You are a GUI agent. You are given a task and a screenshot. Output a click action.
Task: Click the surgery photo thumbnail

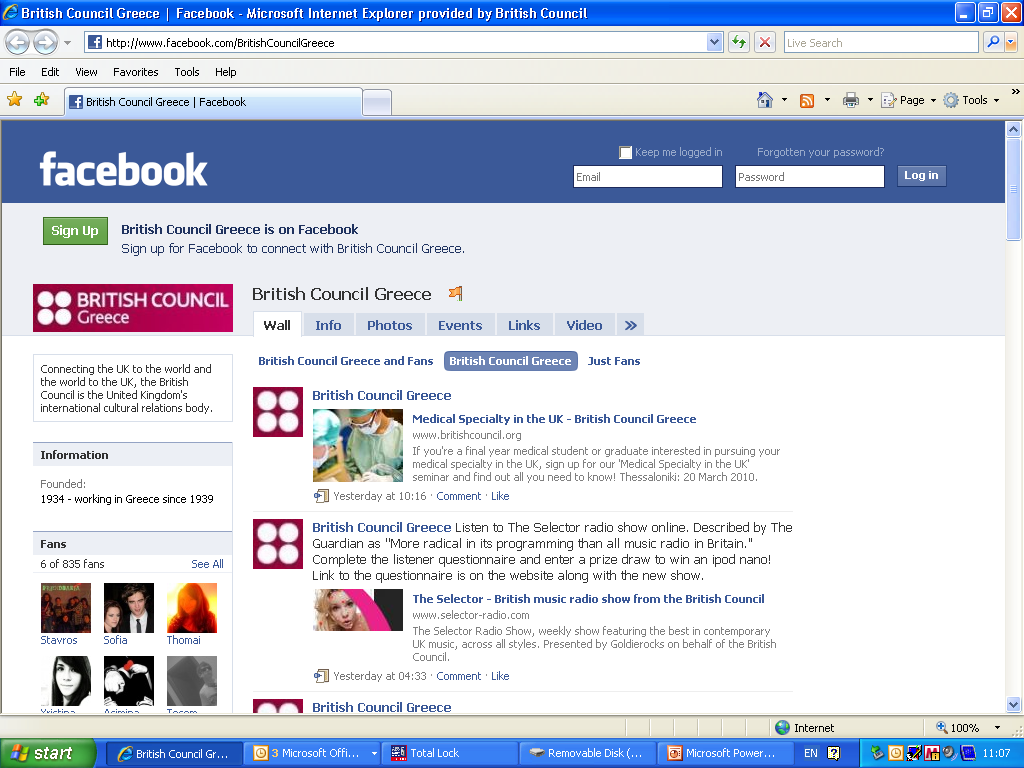358,445
